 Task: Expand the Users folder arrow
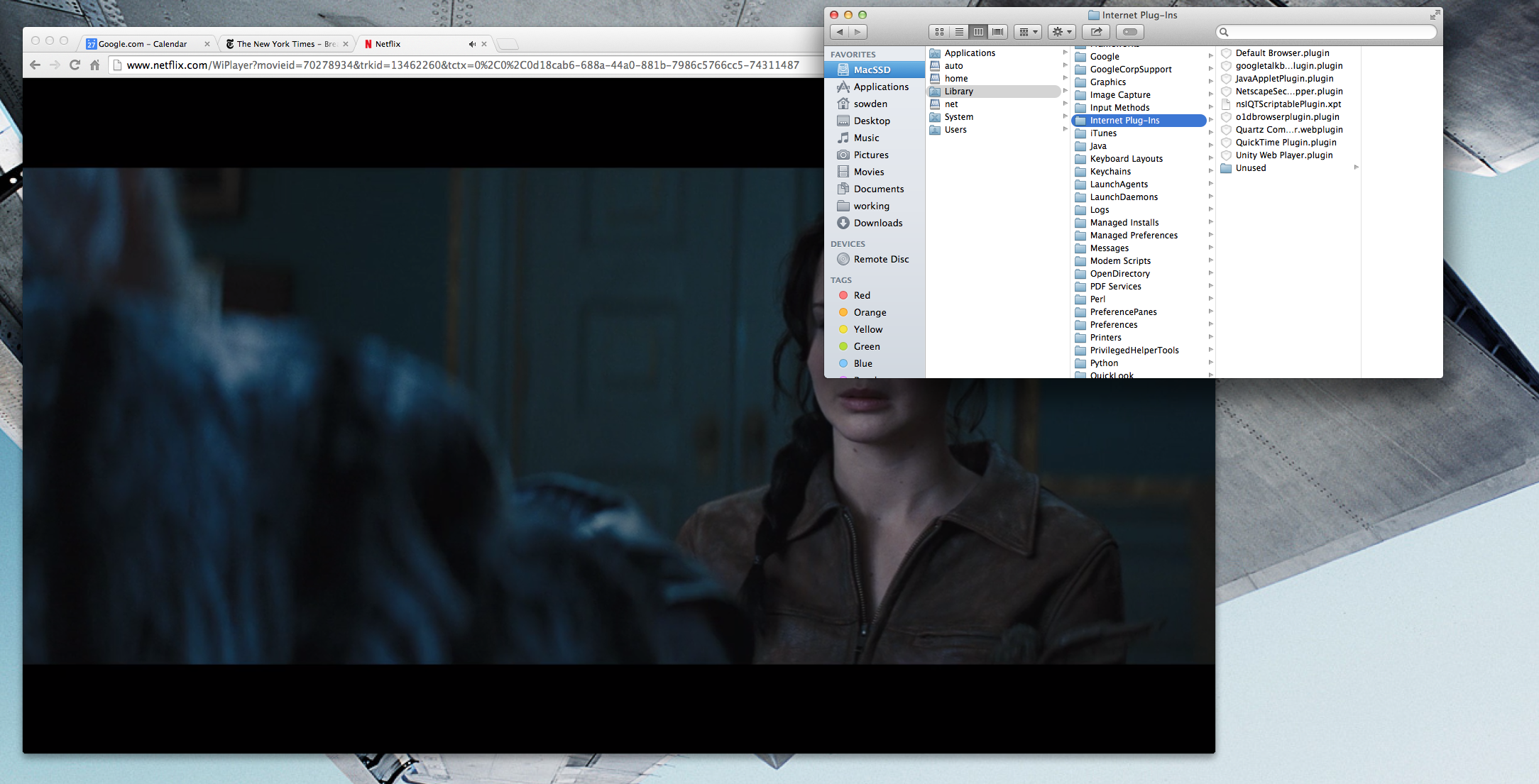coord(1065,129)
